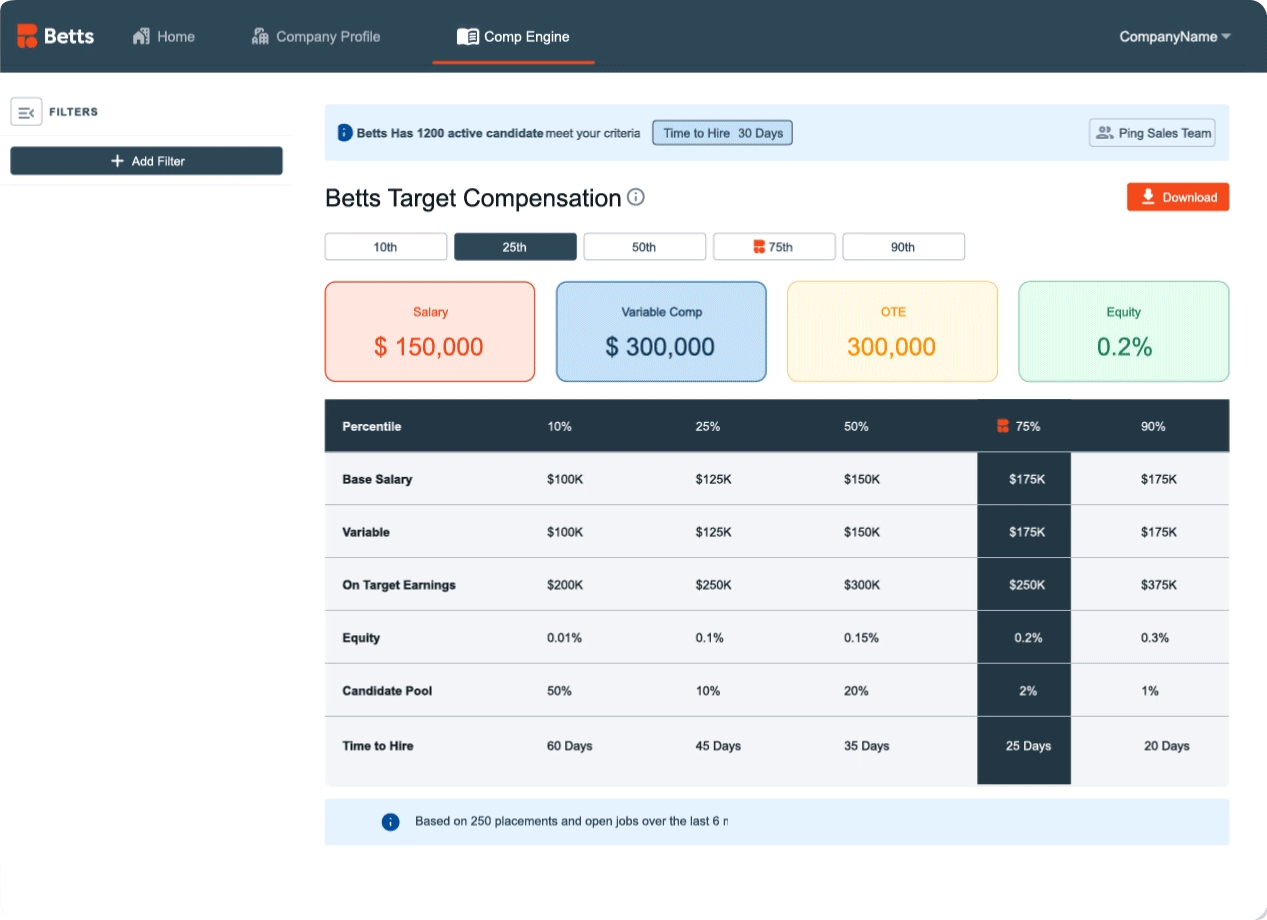The height and width of the screenshot is (920, 1267).
Task: Click the info icon in active candidate banner
Action: point(345,133)
